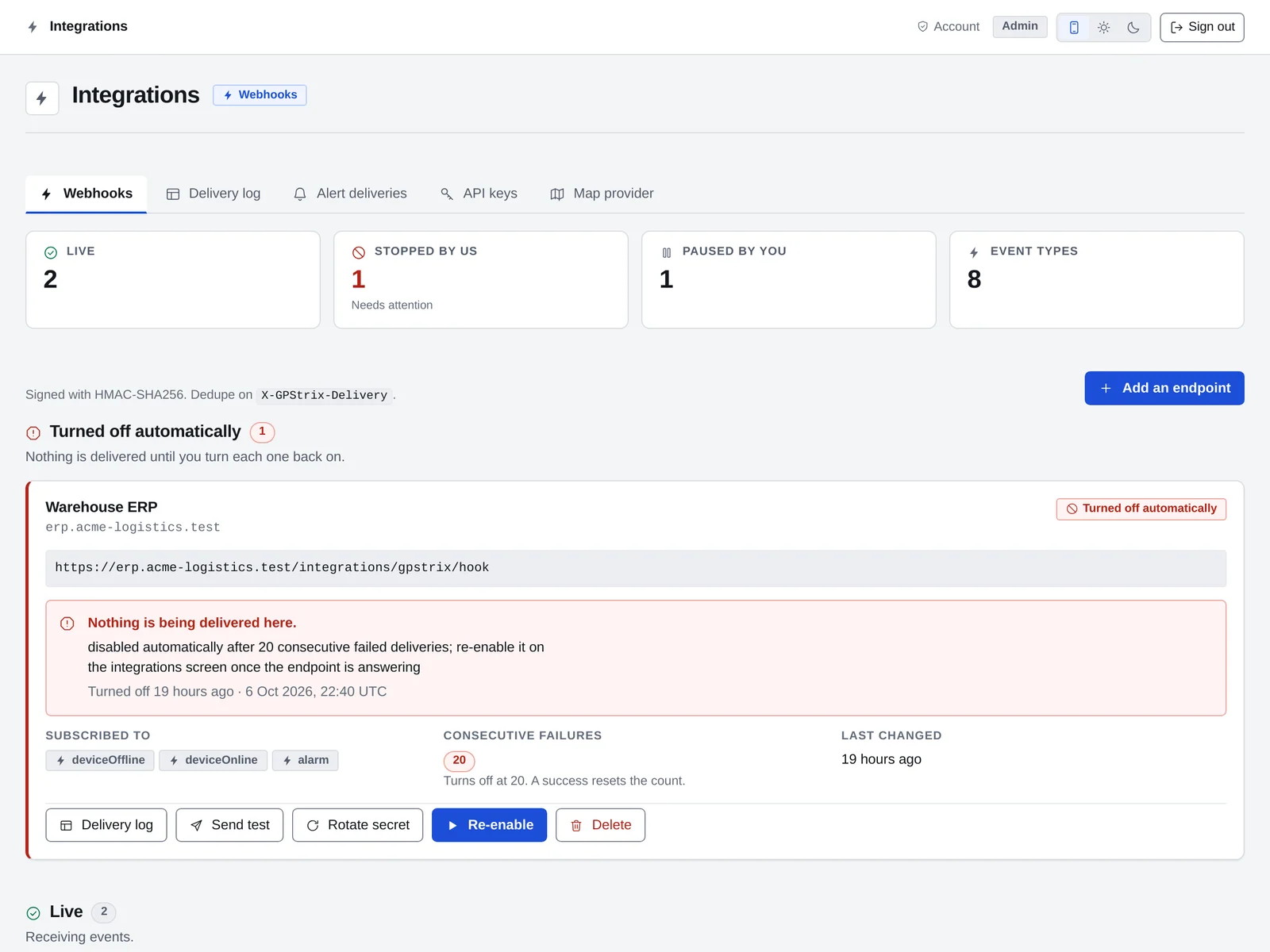Click Rotate secret button
The image size is (1270, 952).
(358, 825)
